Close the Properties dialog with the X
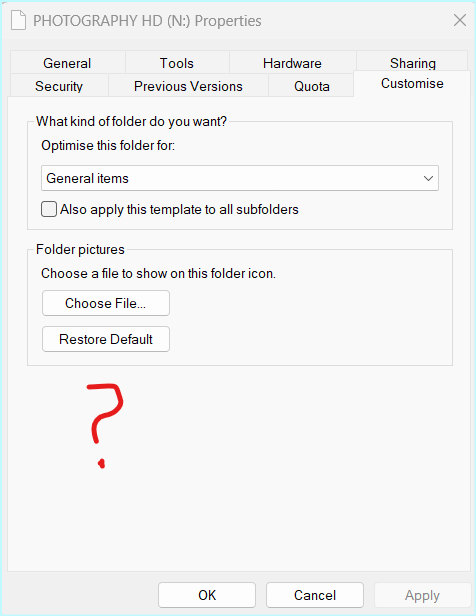This screenshot has height=616, width=476. 460,20
